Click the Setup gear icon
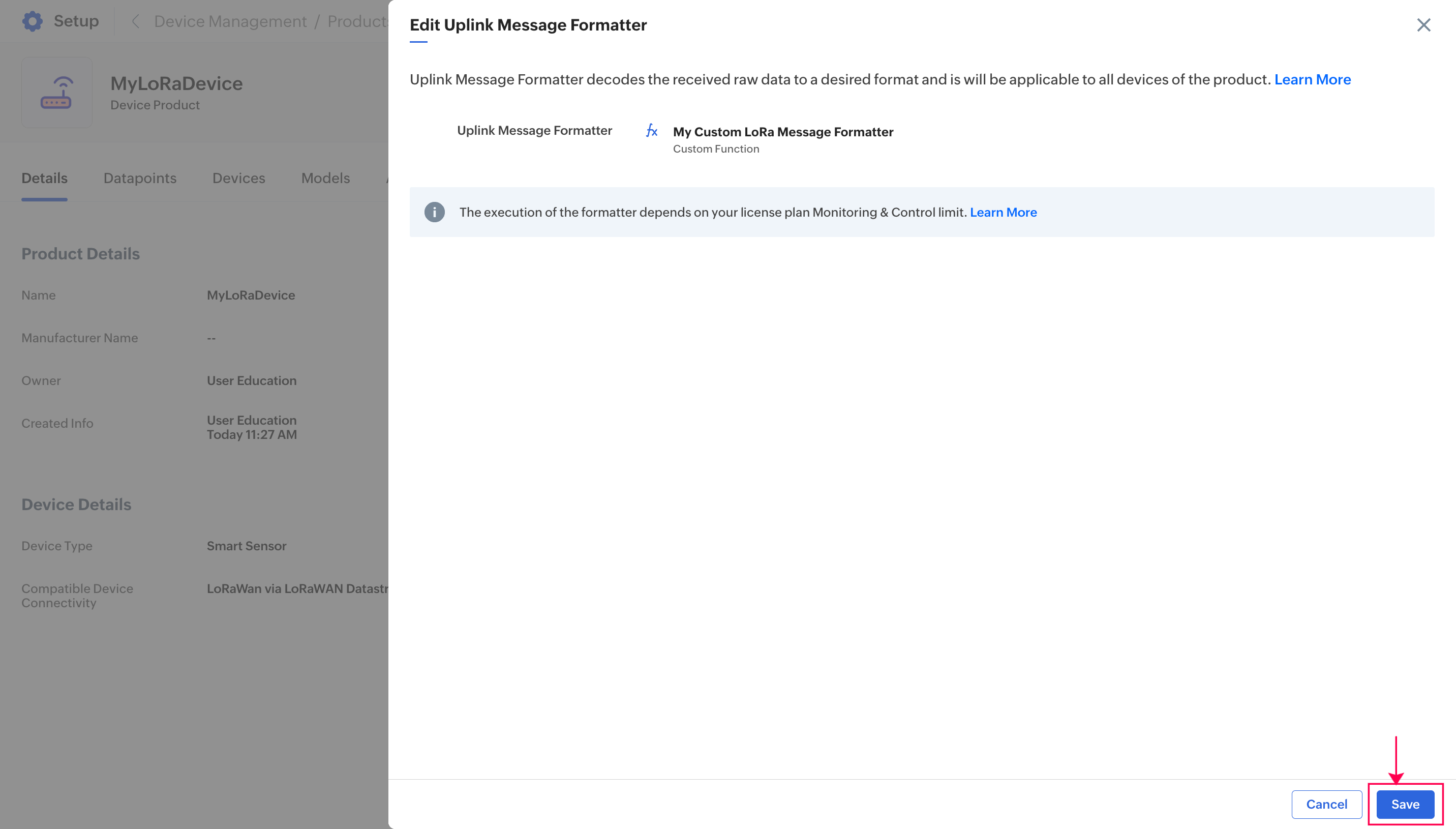 click(x=33, y=21)
